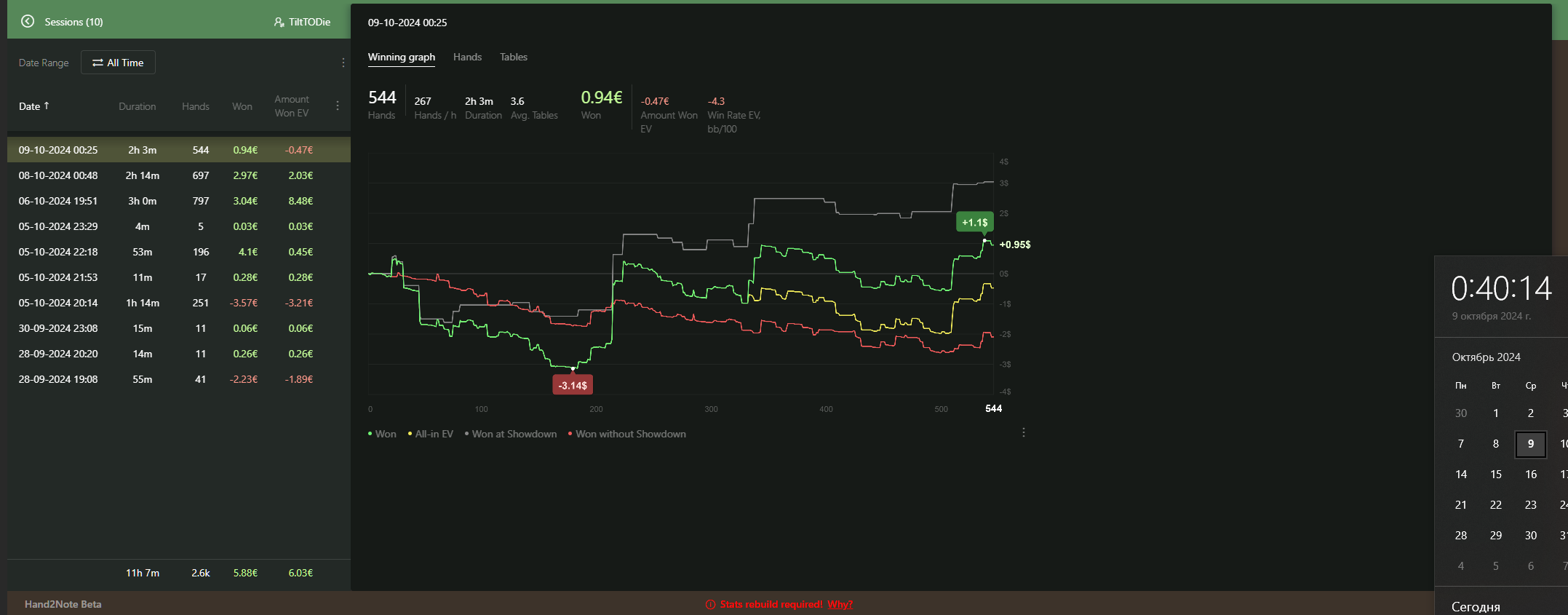
Task: Click the +1.1$ maximum graph marker
Action: [x=974, y=222]
